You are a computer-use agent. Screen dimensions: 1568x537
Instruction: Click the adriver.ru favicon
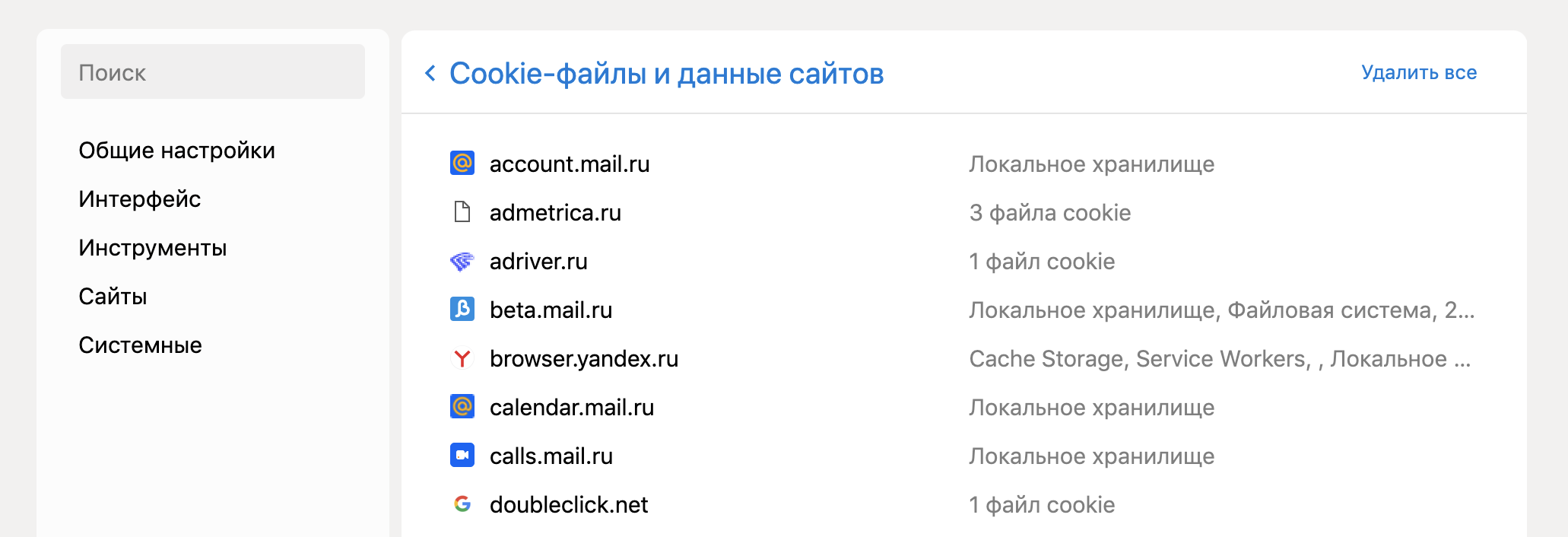click(x=462, y=262)
